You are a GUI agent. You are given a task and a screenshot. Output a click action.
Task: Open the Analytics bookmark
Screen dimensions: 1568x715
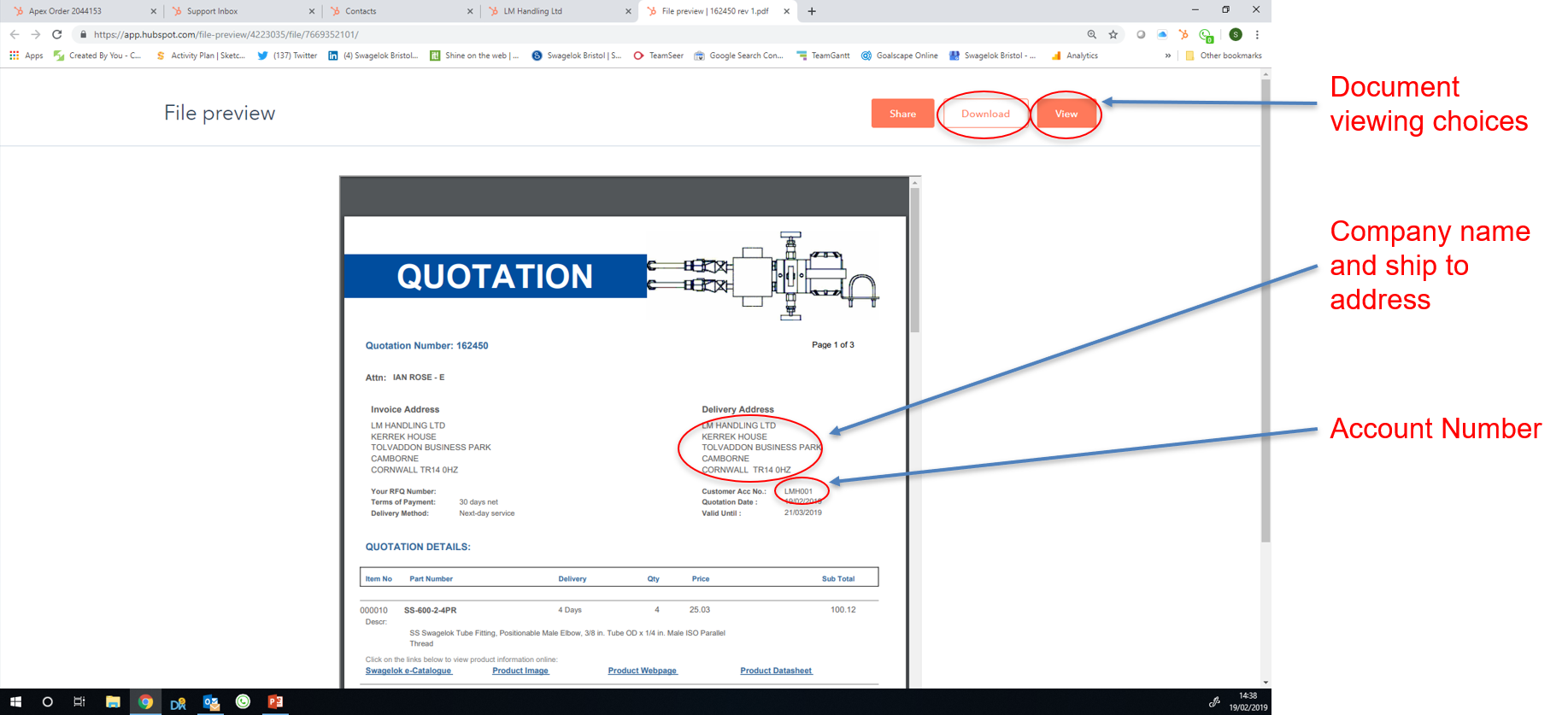[x=1074, y=56]
